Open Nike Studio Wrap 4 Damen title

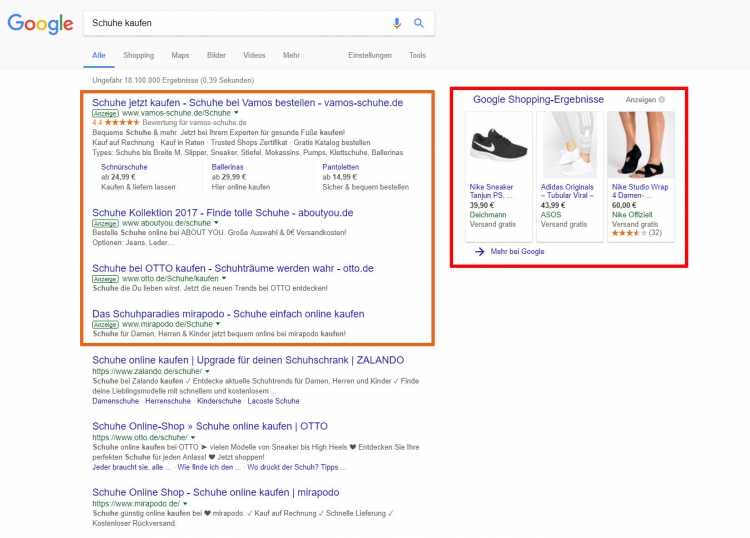640,191
